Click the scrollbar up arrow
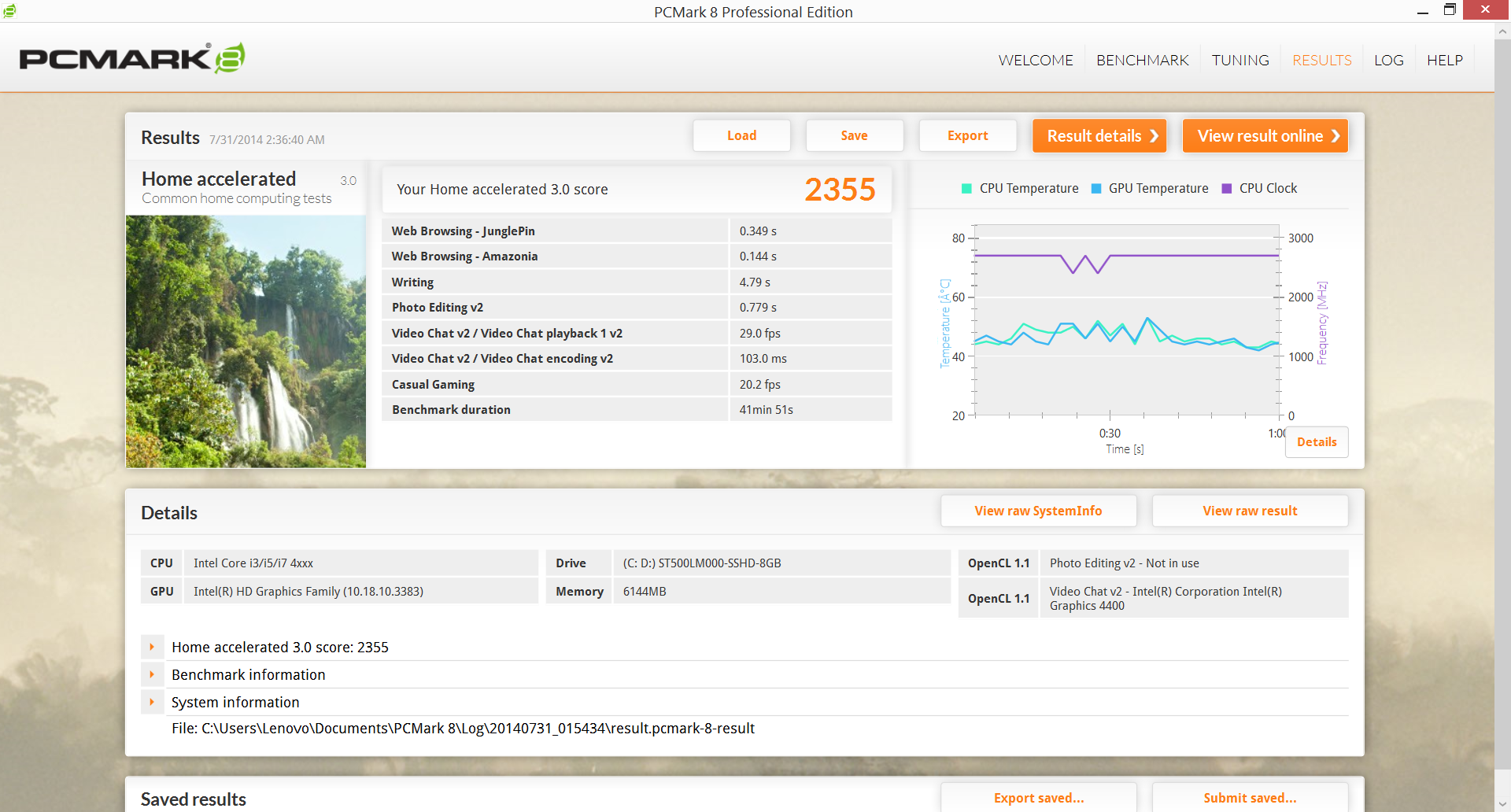 (x=1502, y=31)
